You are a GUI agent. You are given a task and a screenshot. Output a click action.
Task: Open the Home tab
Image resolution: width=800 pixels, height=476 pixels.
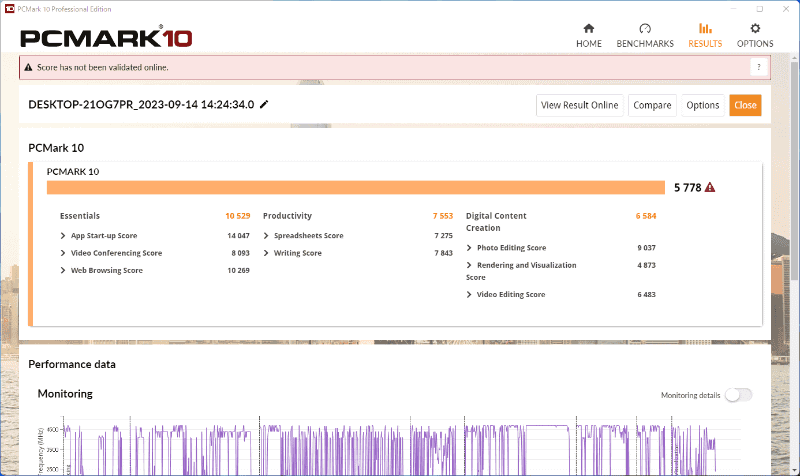pos(589,36)
